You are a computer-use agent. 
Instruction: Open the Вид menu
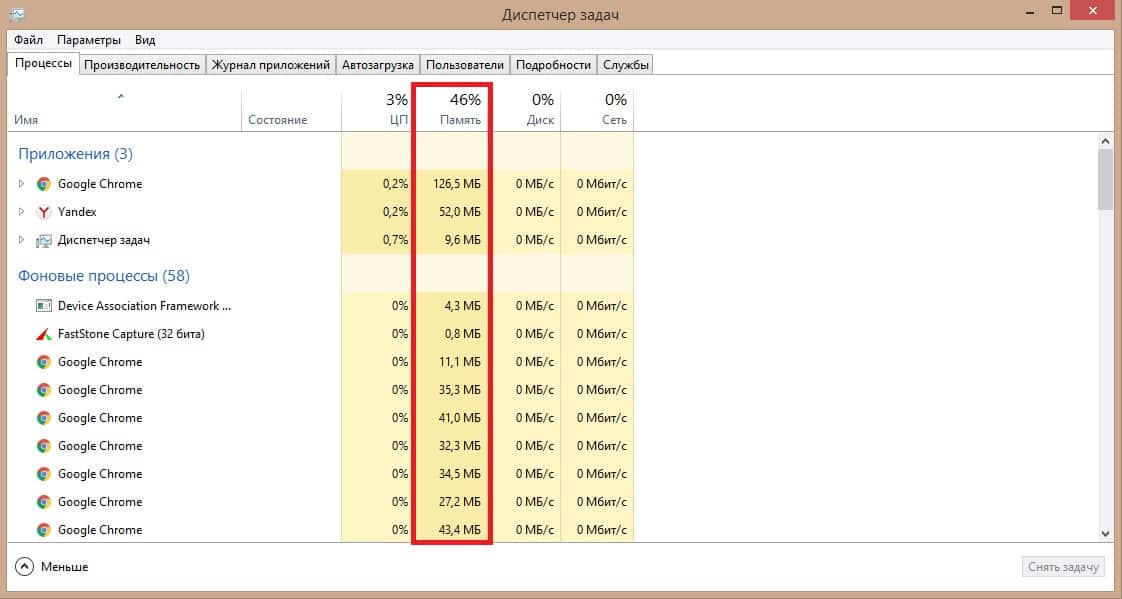pos(145,40)
